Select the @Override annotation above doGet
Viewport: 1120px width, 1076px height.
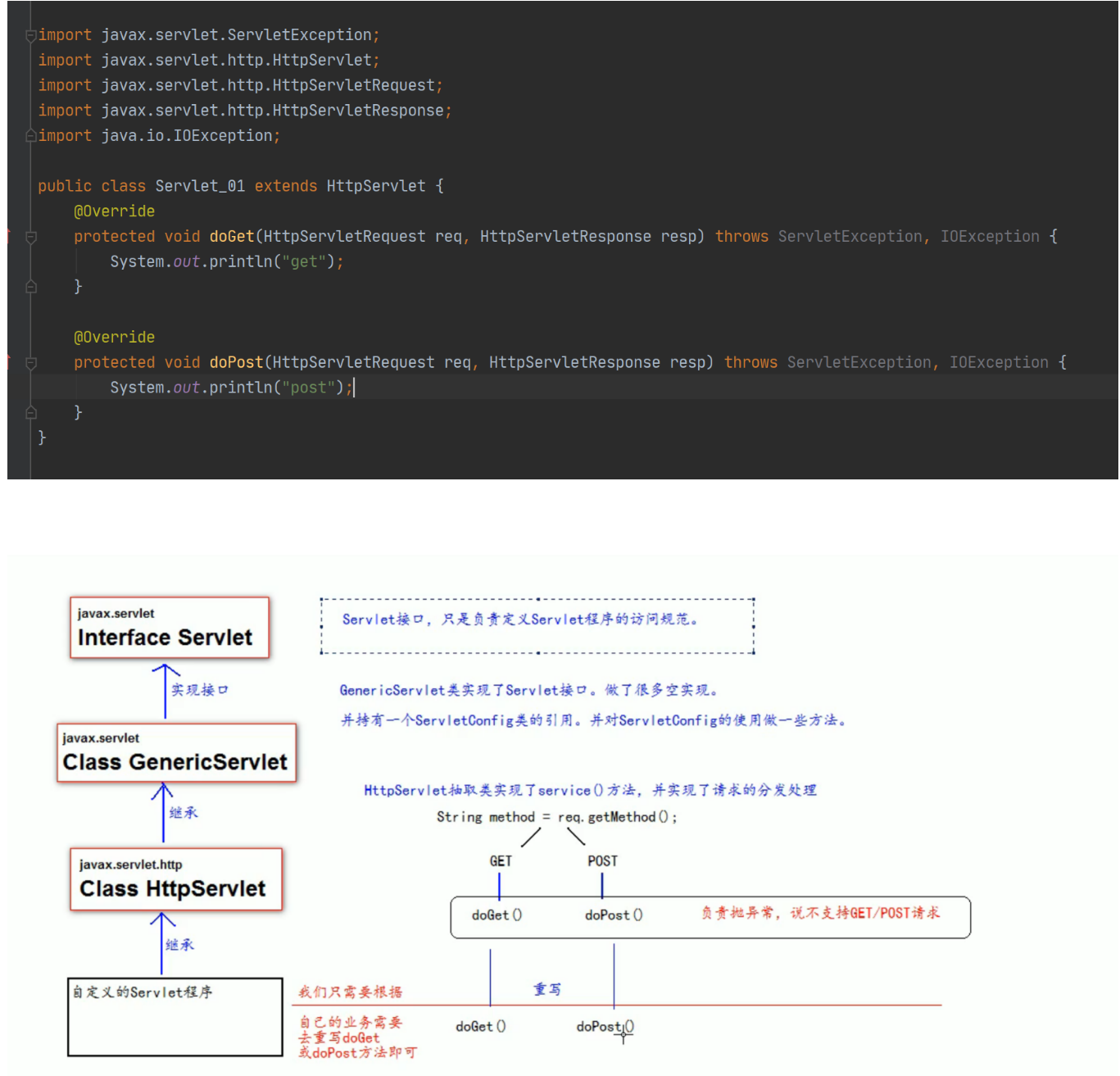pyautogui.click(x=114, y=211)
